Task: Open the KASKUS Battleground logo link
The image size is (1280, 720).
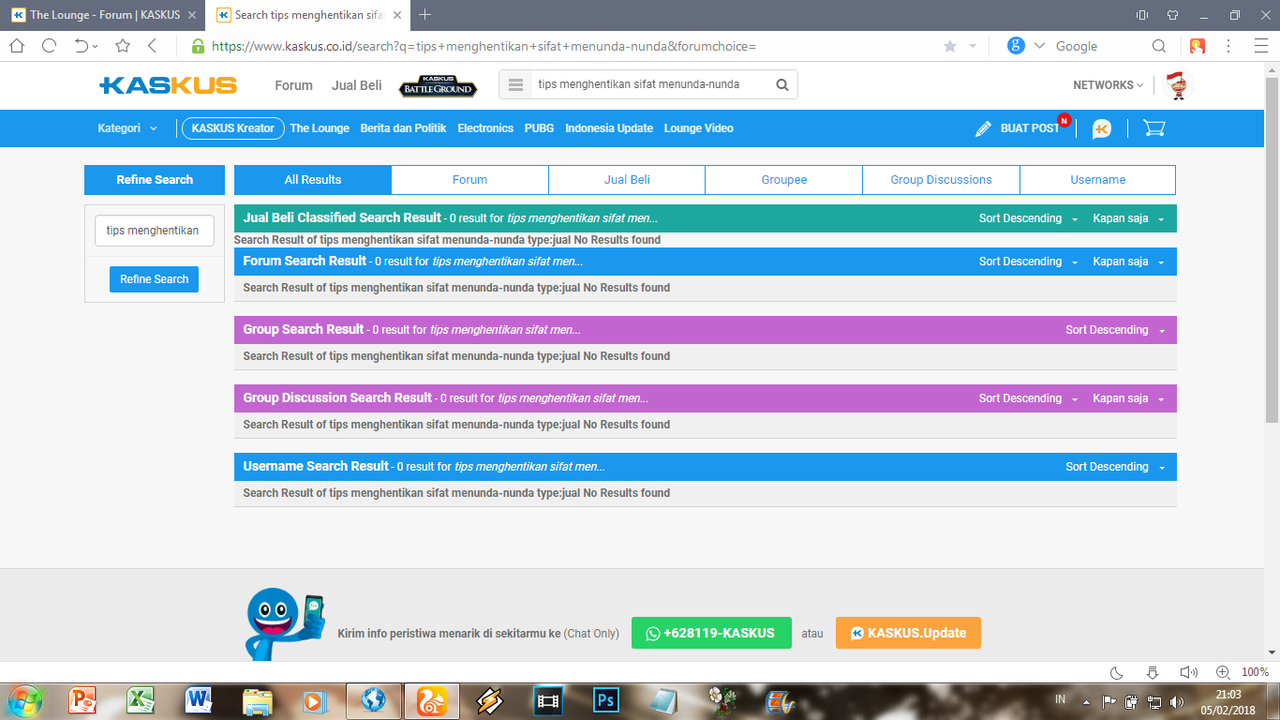Action: 437,85
